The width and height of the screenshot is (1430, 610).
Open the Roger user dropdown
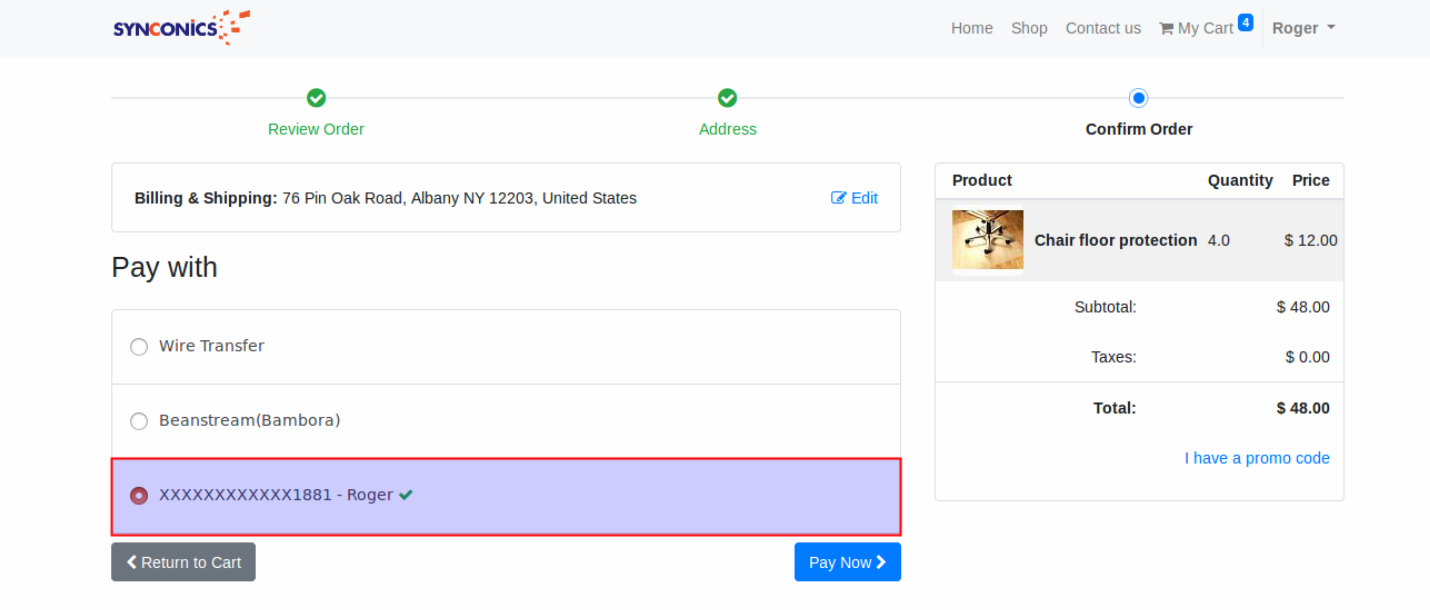coord(1303,28)
